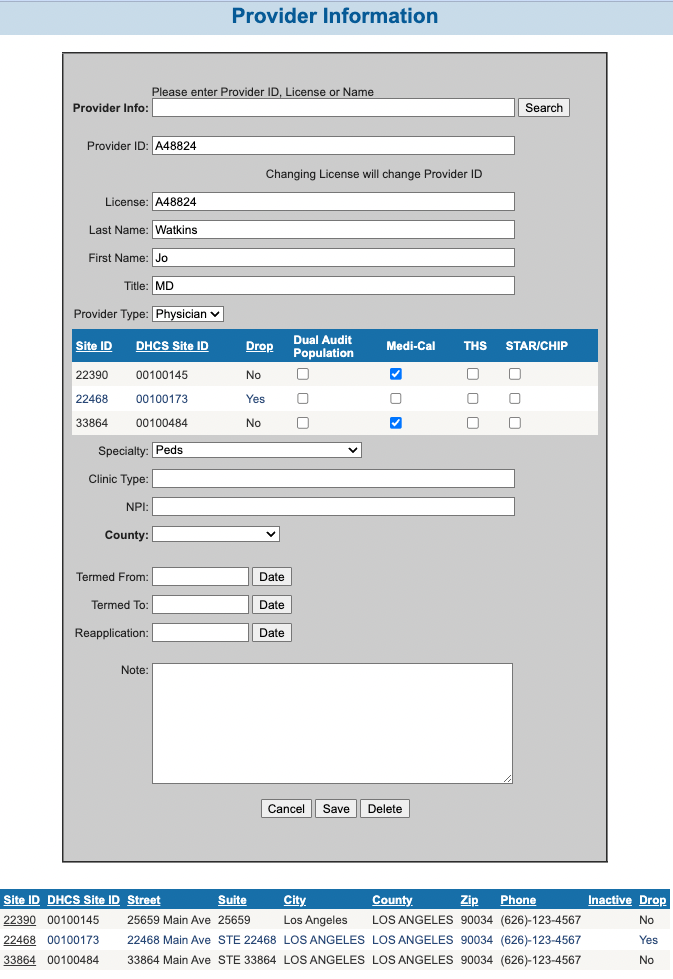Sort provider sites by DHCS Site ID header
Viewport: 673px width, 979px height.
172,346
